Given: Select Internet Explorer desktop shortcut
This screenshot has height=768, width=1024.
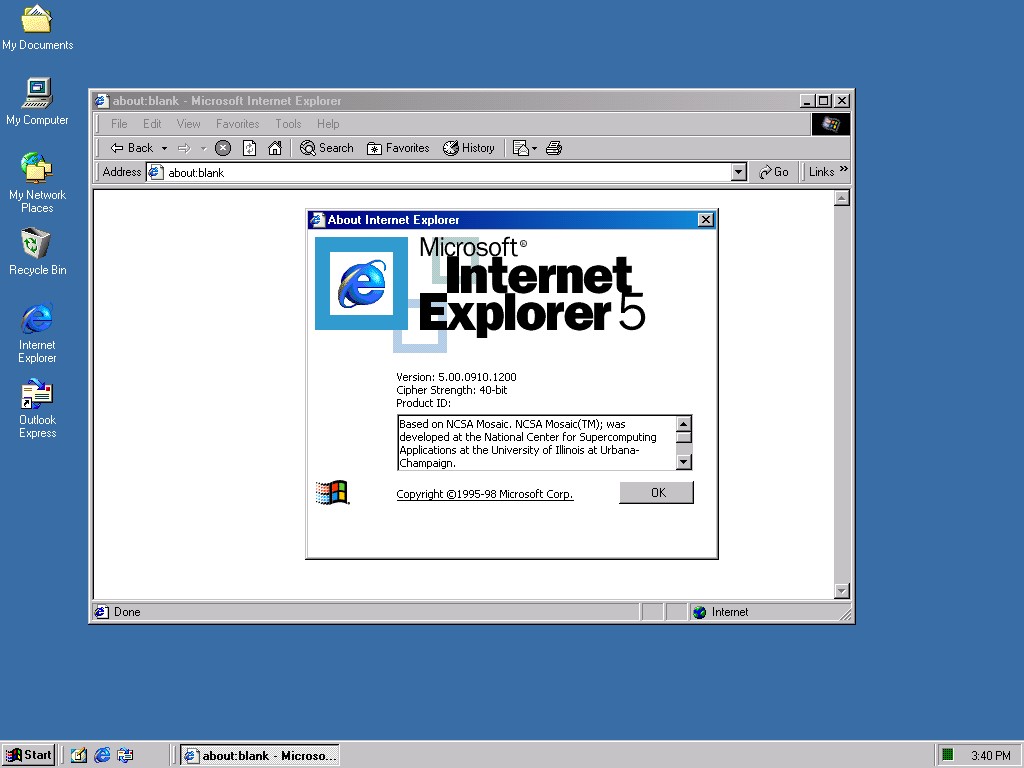Looking at the screenshot, I should [37, 333].
